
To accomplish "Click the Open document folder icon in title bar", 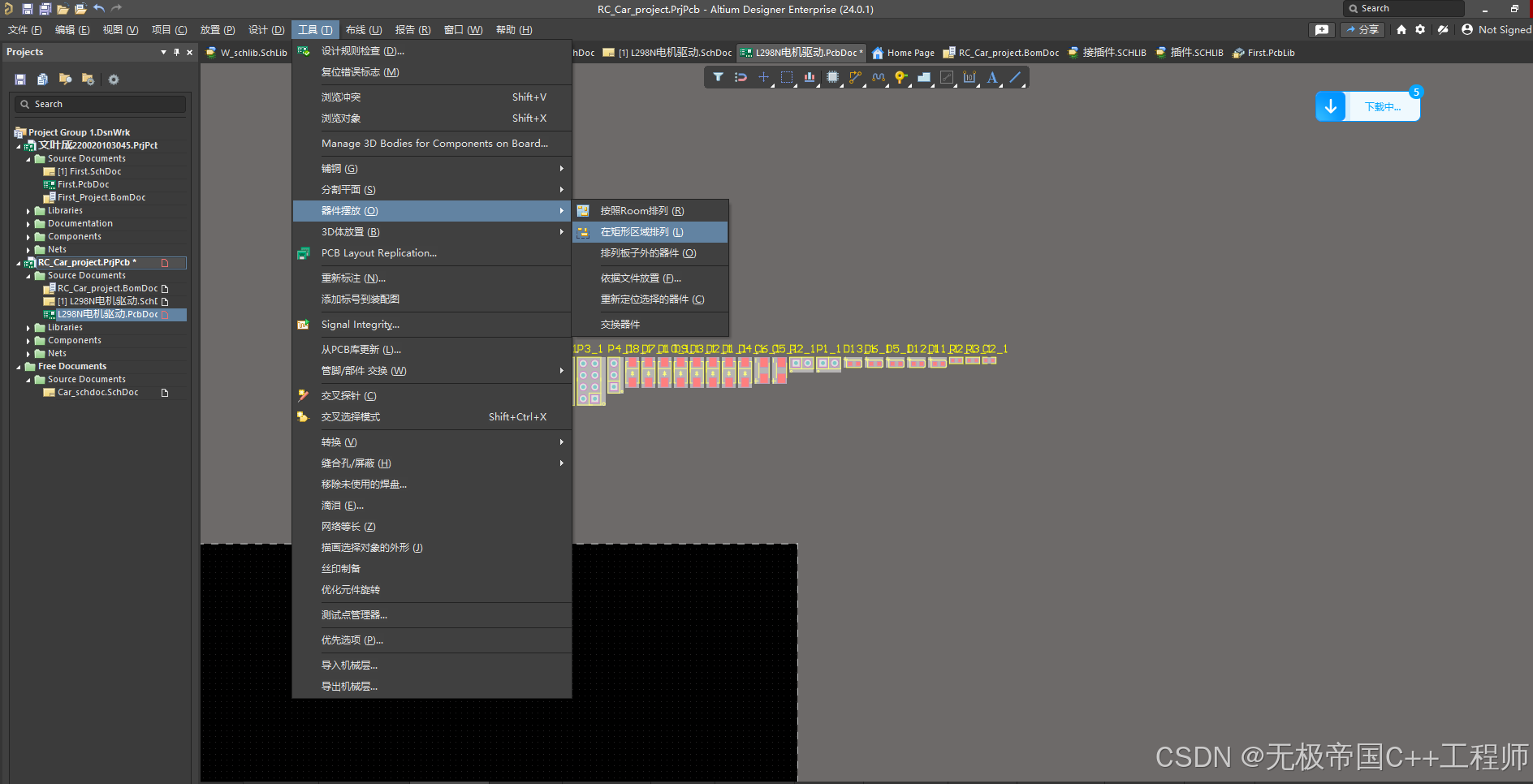I will tap(63, 9).
